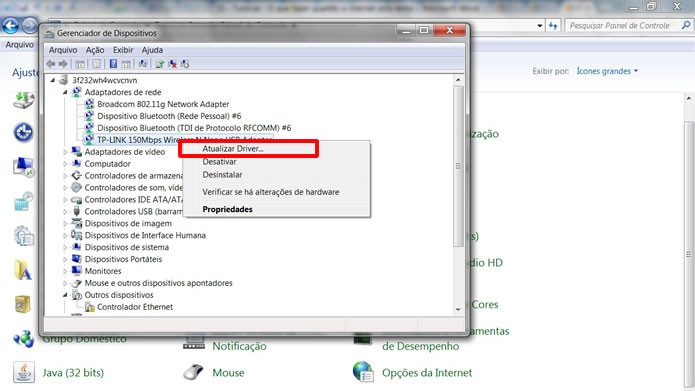Choose Verificar se há alterações de hardware

271,192
